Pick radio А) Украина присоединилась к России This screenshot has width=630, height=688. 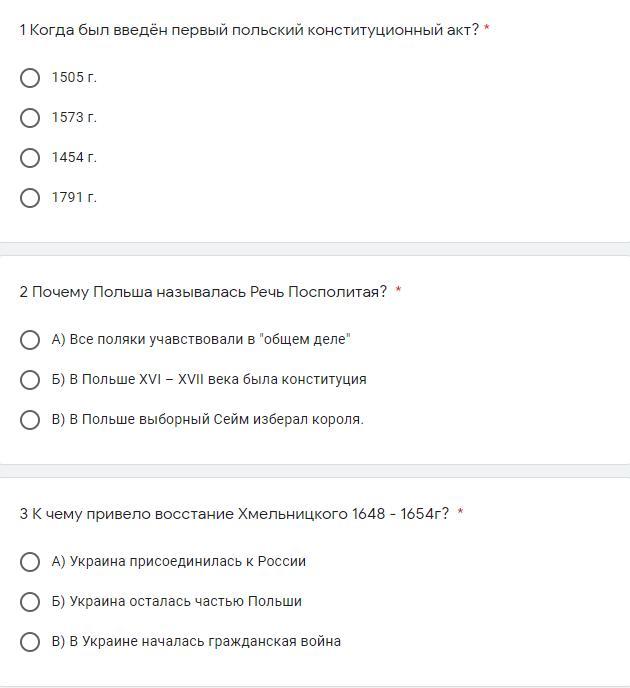(x=30, y=562)
